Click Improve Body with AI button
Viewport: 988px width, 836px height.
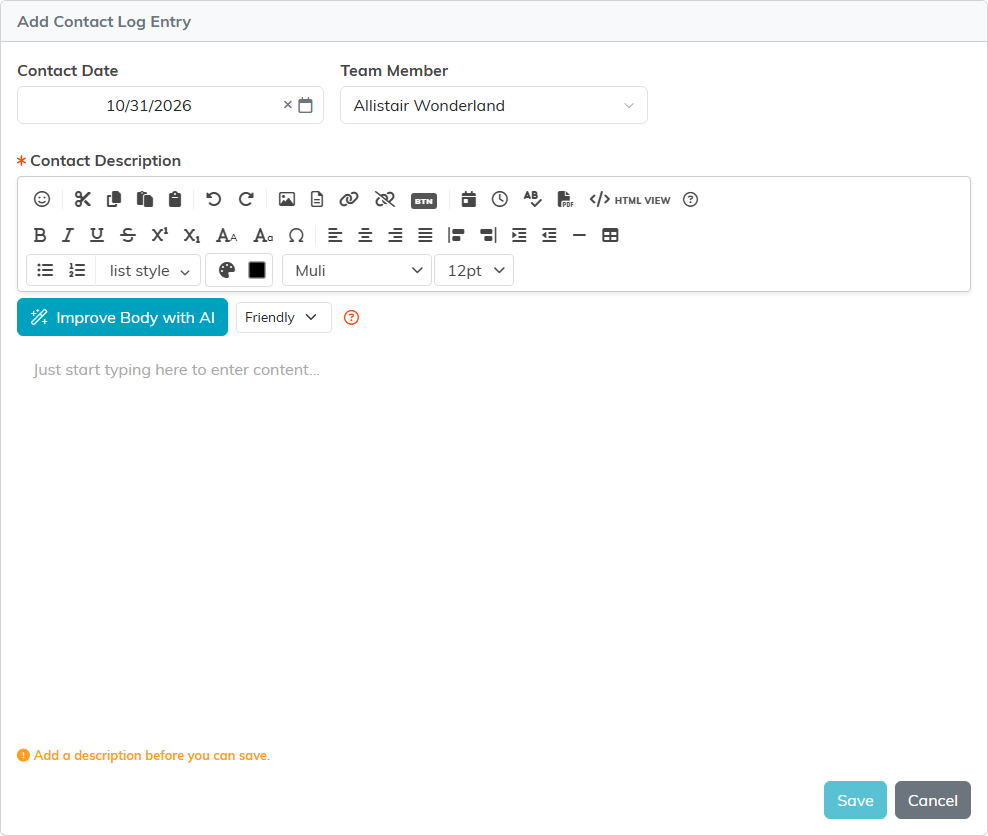pos(122,317)
